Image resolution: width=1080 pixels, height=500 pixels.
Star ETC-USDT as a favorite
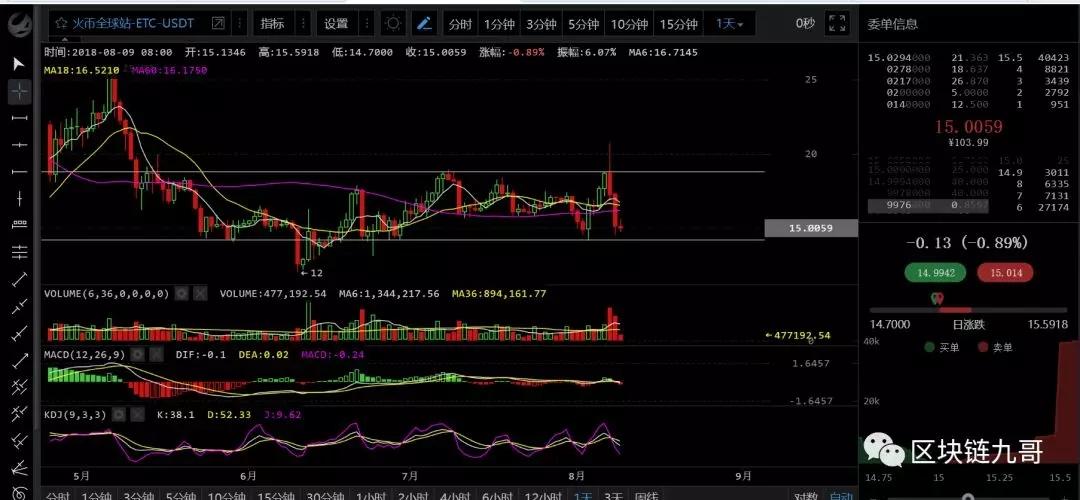[61, 24]
